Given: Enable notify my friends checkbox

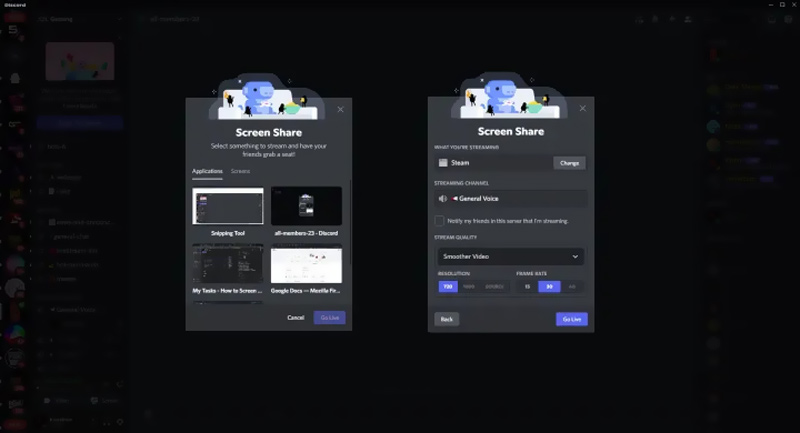Looking at the screenshot, I should pos(440,220).
